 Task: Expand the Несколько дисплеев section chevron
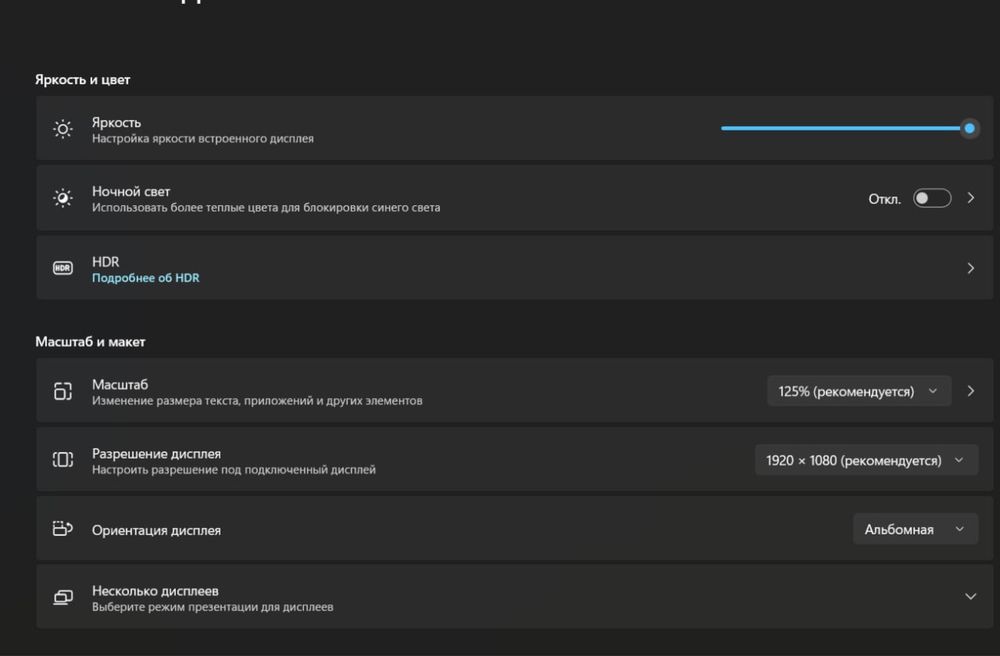pos(970,597)
